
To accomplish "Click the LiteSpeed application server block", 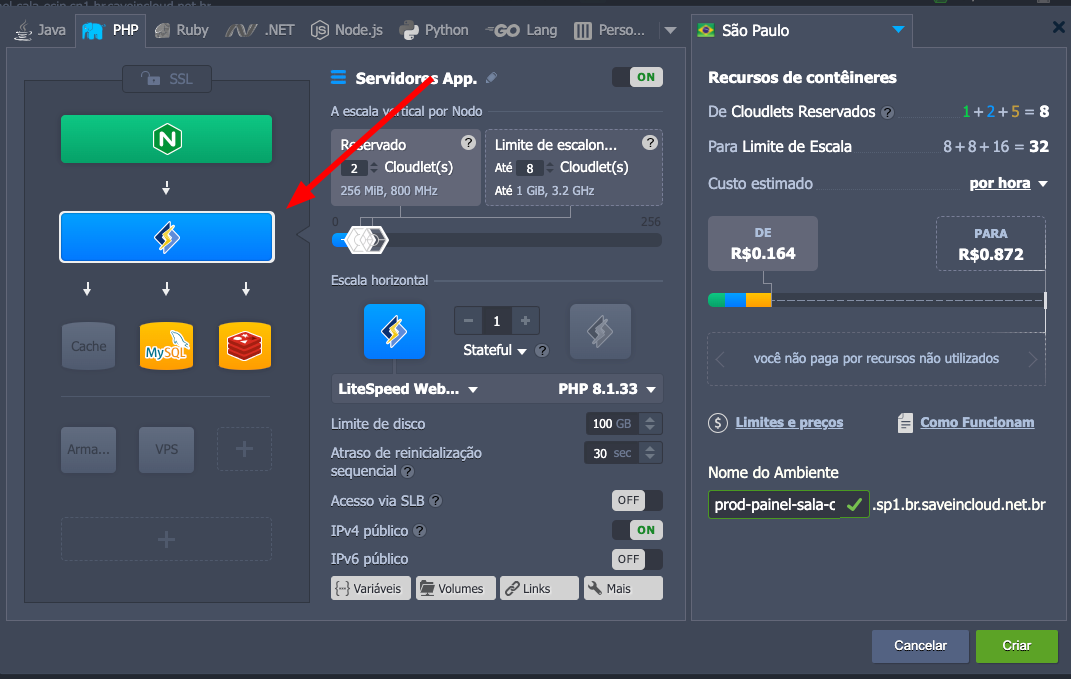I will point(166,237).
